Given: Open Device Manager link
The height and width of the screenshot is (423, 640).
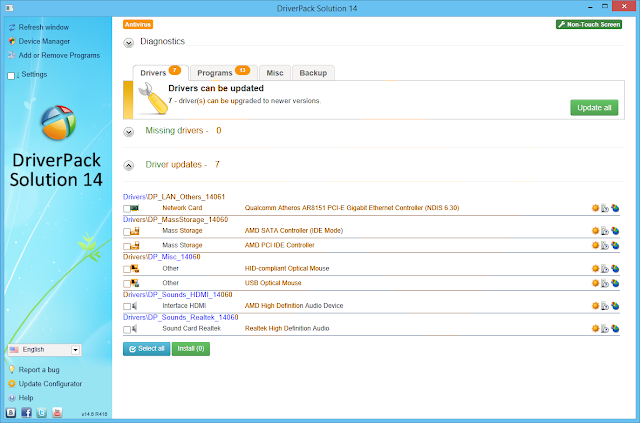Looking at the screenshot, I should [44, 41].
